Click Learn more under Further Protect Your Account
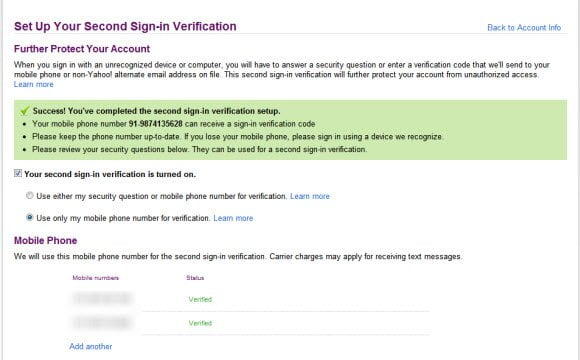The image size is (580, 360). pos(34,84)
